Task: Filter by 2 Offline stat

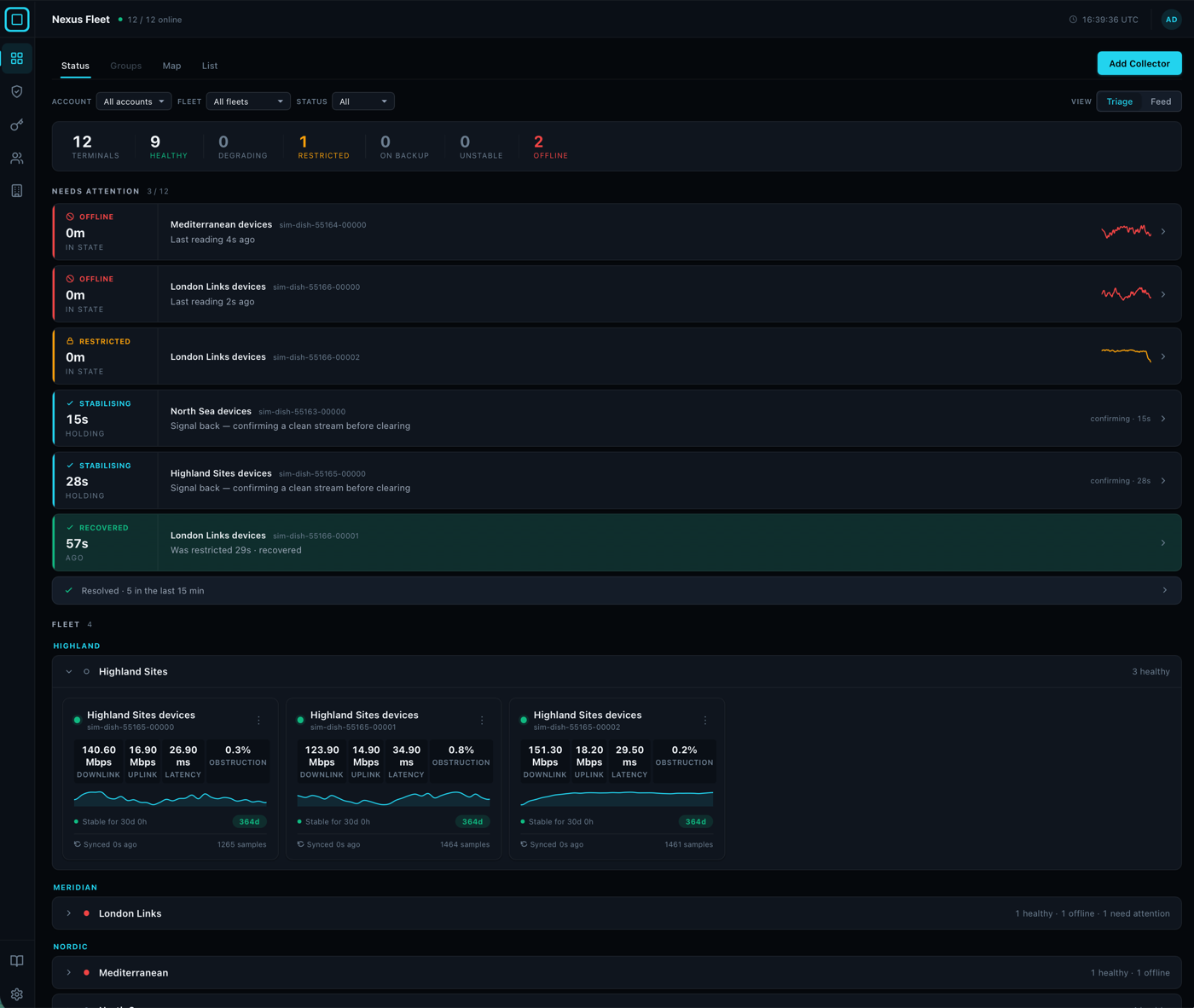Action: click(550, 147)
